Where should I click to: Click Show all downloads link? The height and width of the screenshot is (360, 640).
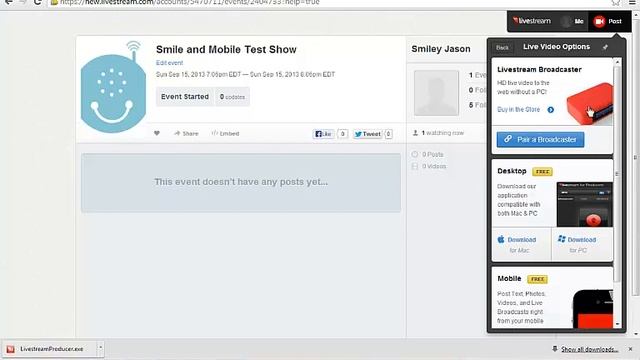589,349
